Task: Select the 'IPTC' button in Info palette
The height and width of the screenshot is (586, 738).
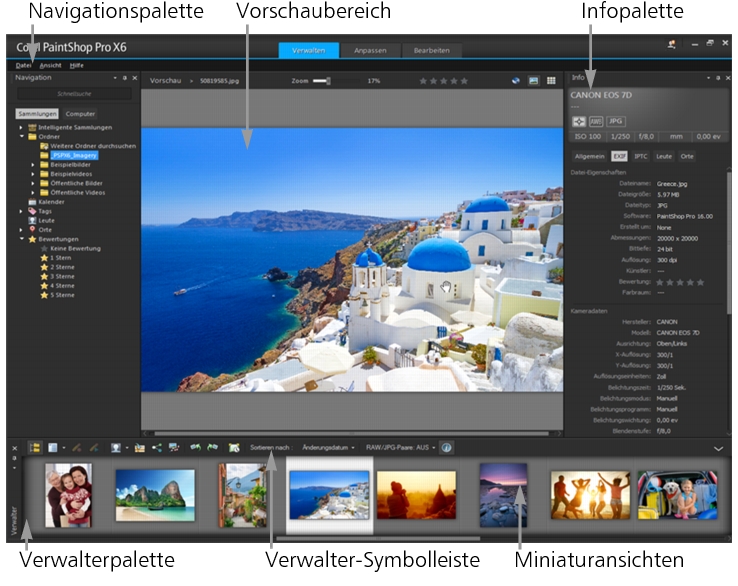Action: pos(641,156)
